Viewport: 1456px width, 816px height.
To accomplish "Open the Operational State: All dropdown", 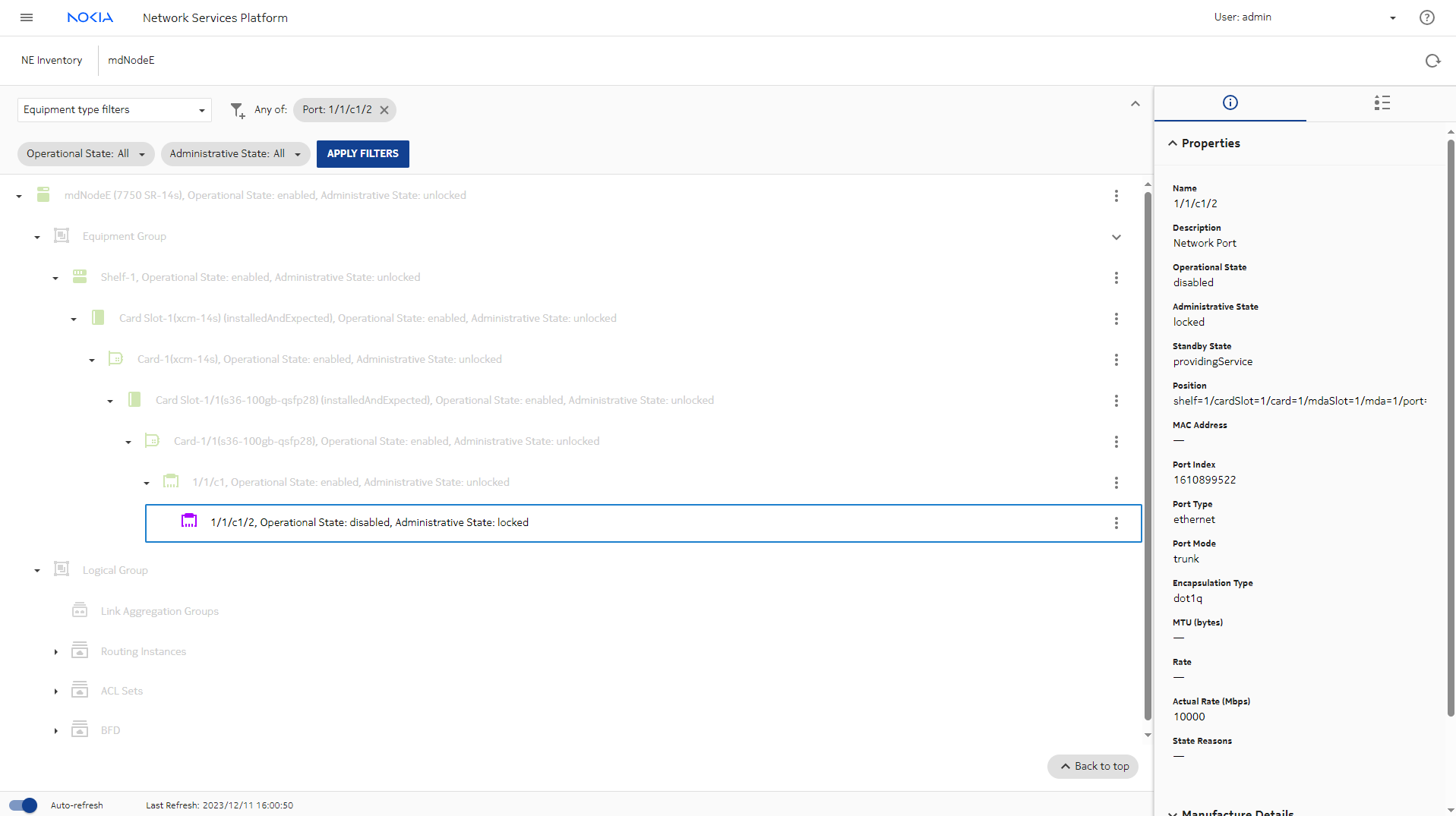I will click(x=85, y=154).
